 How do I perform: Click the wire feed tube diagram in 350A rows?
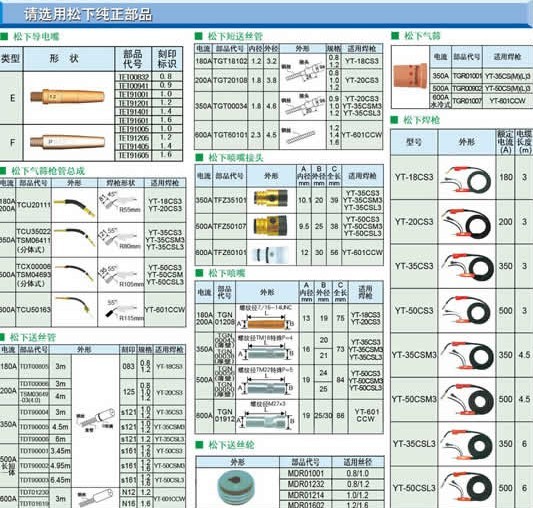click(95, 420)
